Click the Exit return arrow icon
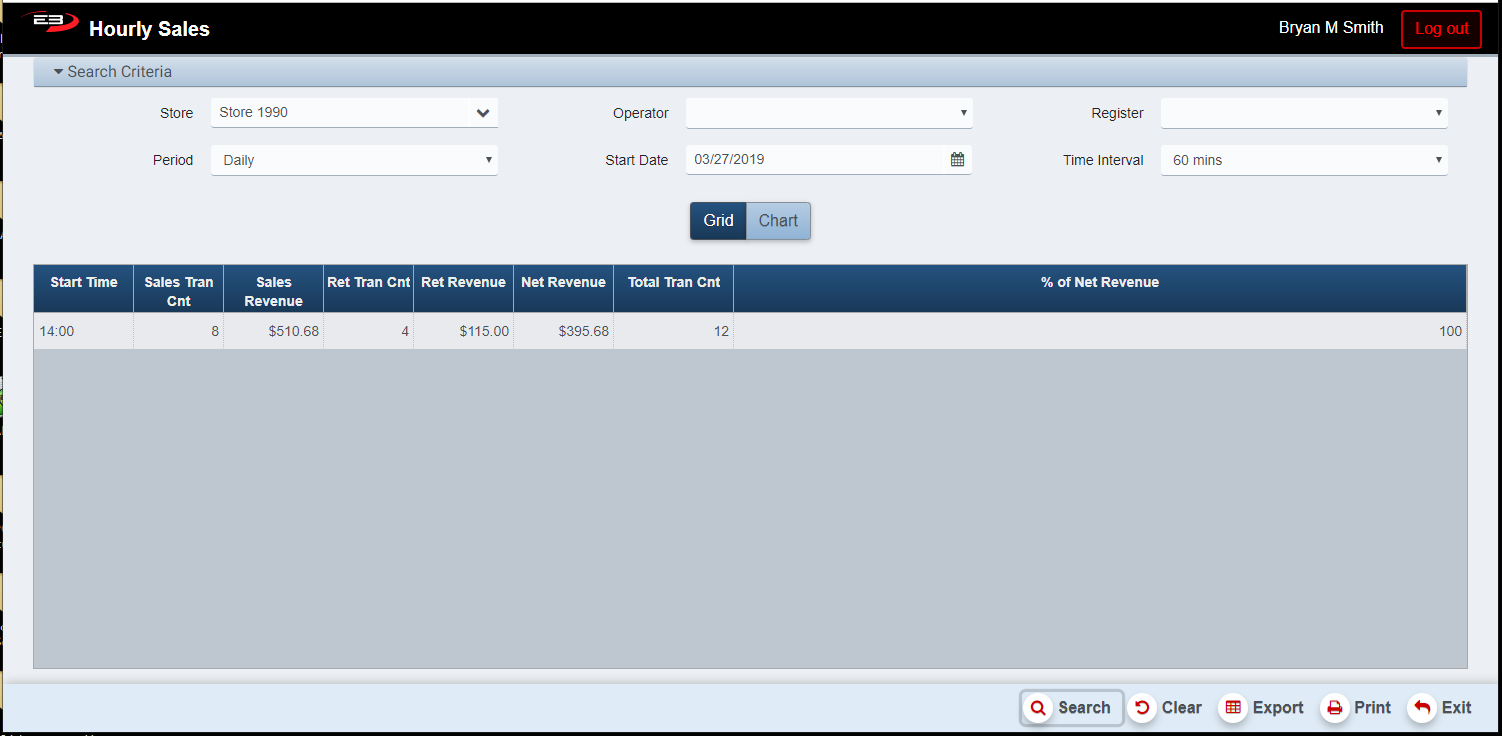 (1421, 708)
